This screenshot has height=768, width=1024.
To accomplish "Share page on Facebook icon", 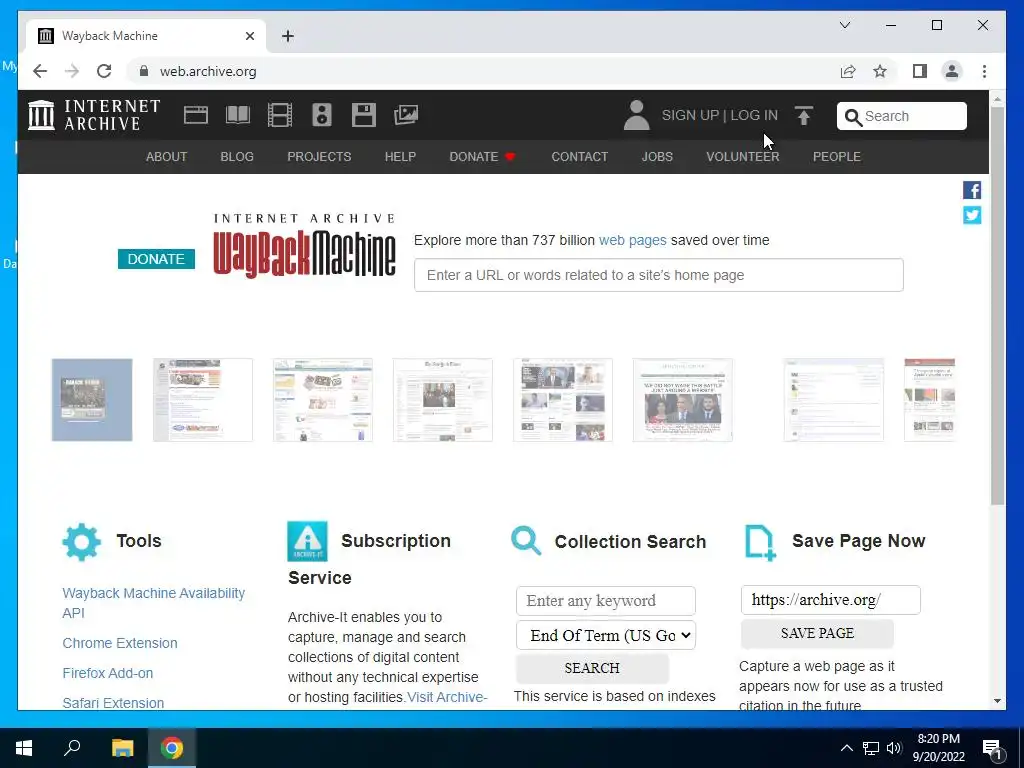I will tap(972, 190).
